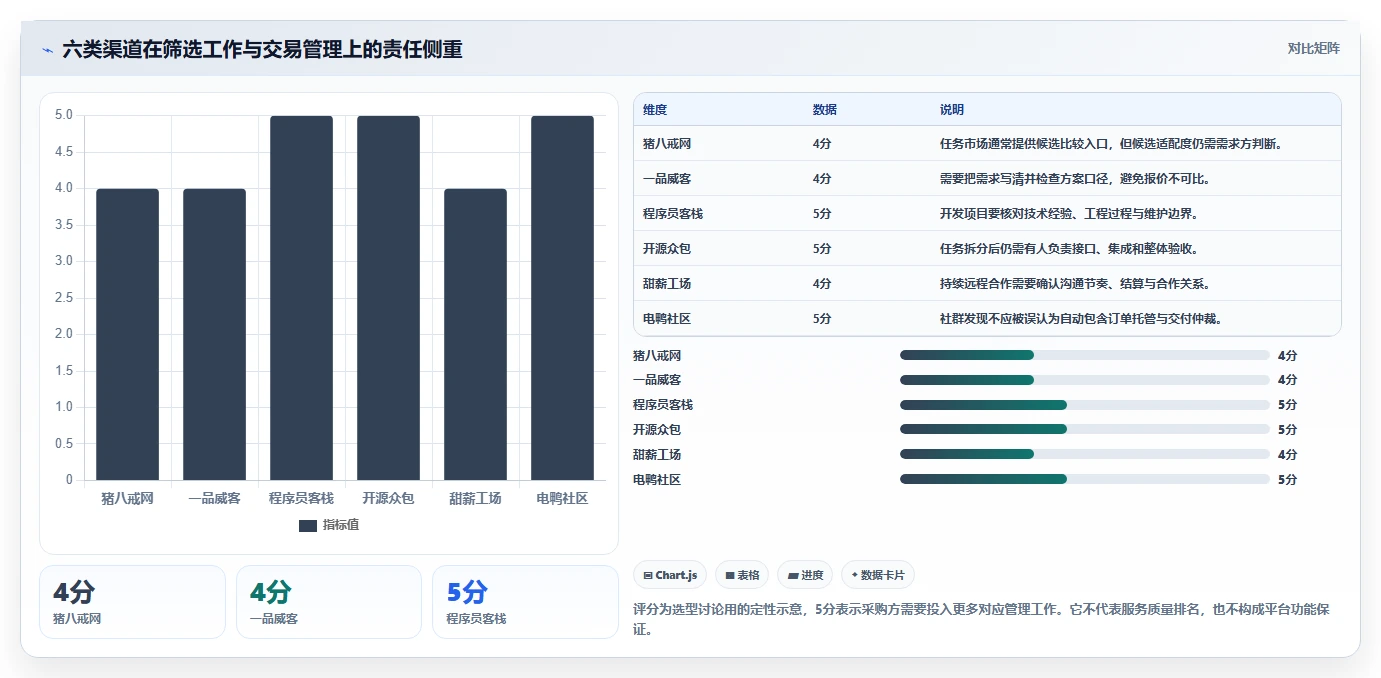Click the 5分 value after 程序员客栈 progress bar

(1287, 405)
